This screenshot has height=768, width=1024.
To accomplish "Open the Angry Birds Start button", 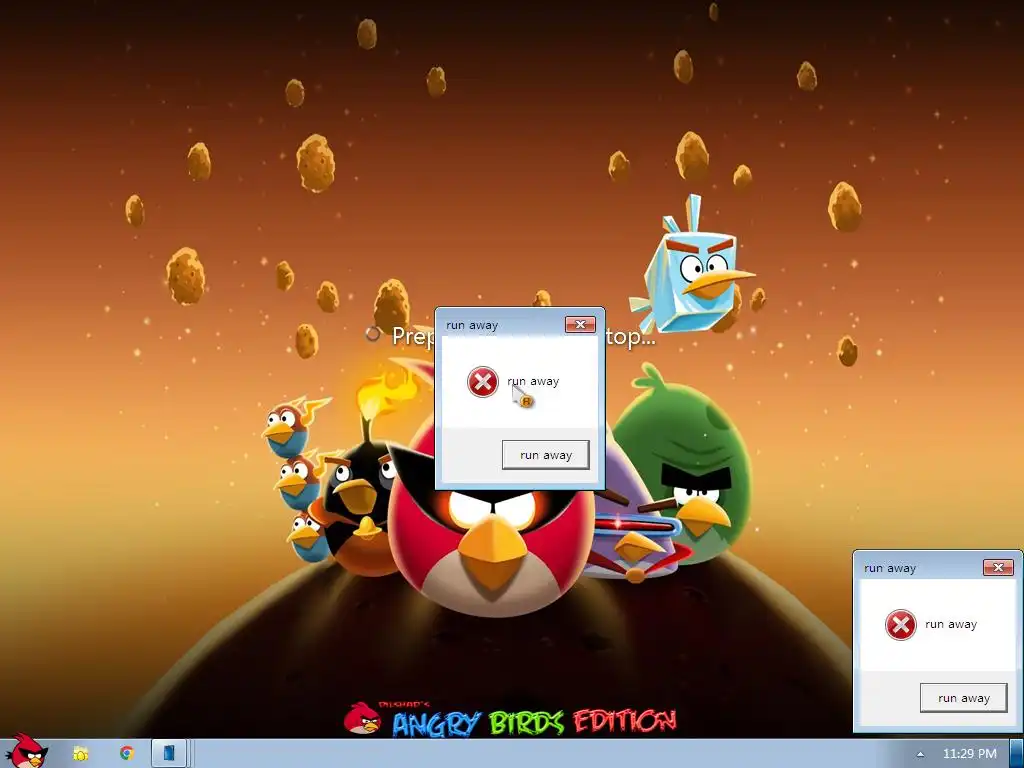I will coord(26,751).
